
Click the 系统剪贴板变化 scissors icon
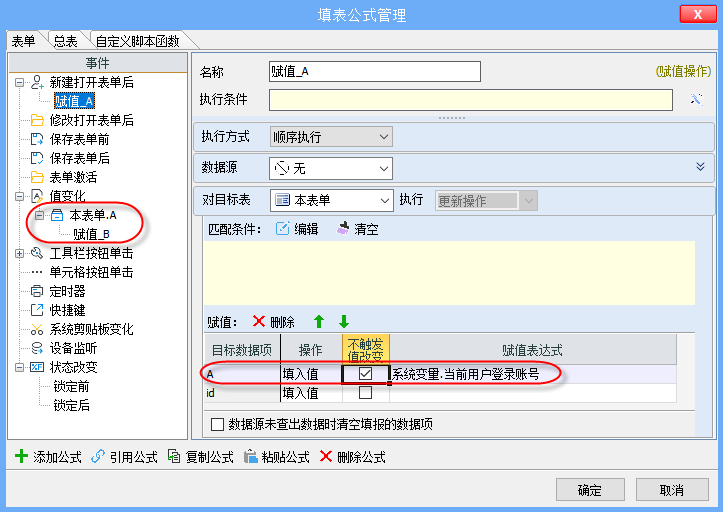click(37, 329)
